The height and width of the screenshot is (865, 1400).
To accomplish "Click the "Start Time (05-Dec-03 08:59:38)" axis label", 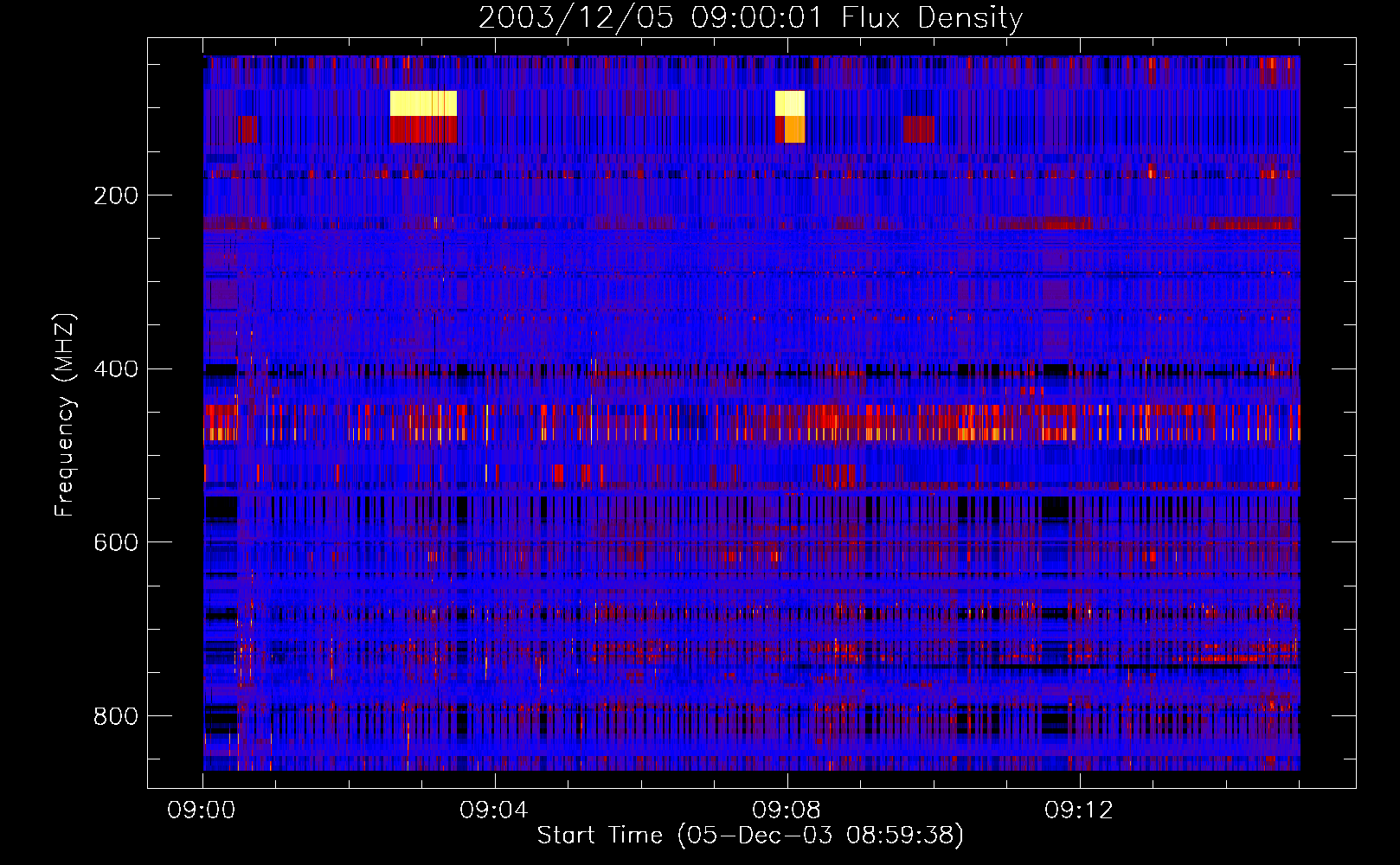I will coord(750,836).
